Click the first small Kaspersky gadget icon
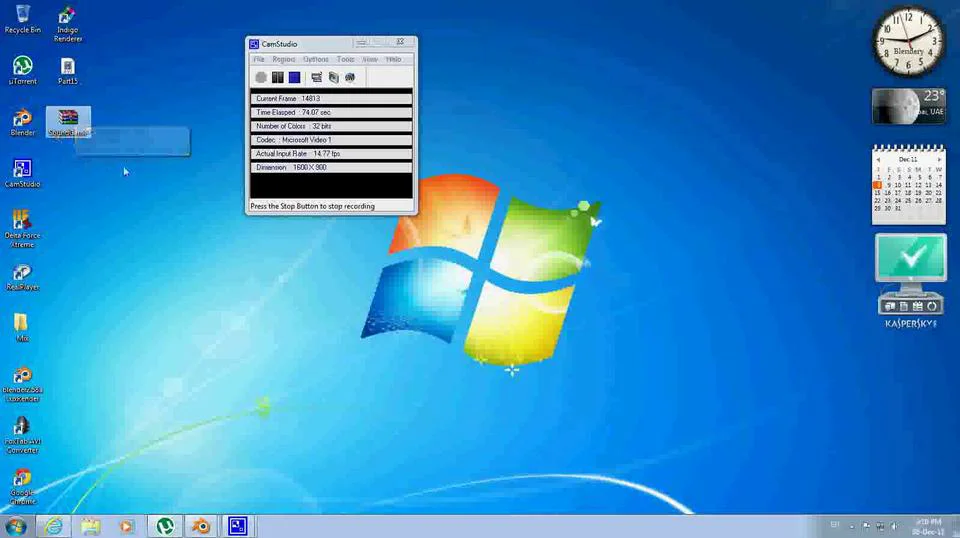 click(890, 306)
